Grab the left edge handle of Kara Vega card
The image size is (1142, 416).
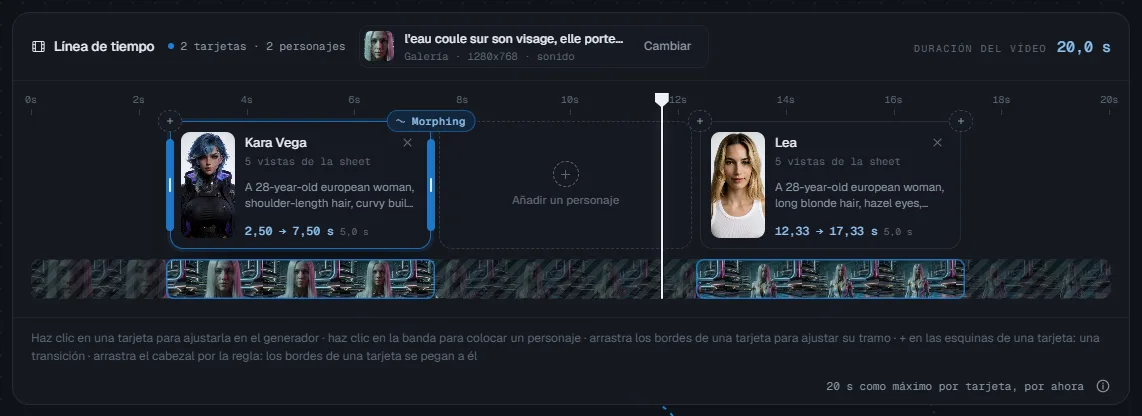coord(170,185)
